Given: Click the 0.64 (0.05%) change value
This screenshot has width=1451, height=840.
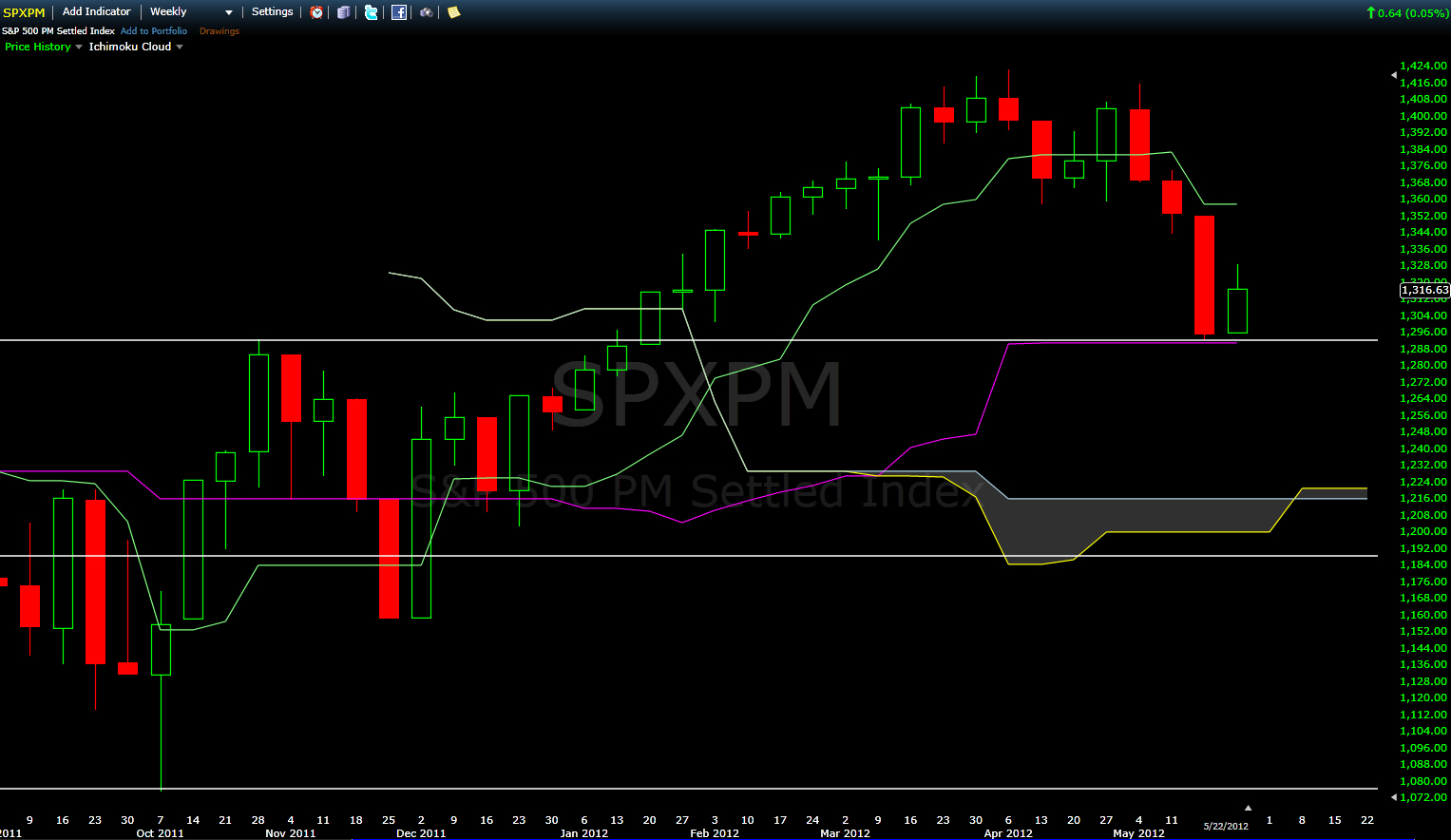Looking at the screenshot, I should click(x=1413, y=12).
